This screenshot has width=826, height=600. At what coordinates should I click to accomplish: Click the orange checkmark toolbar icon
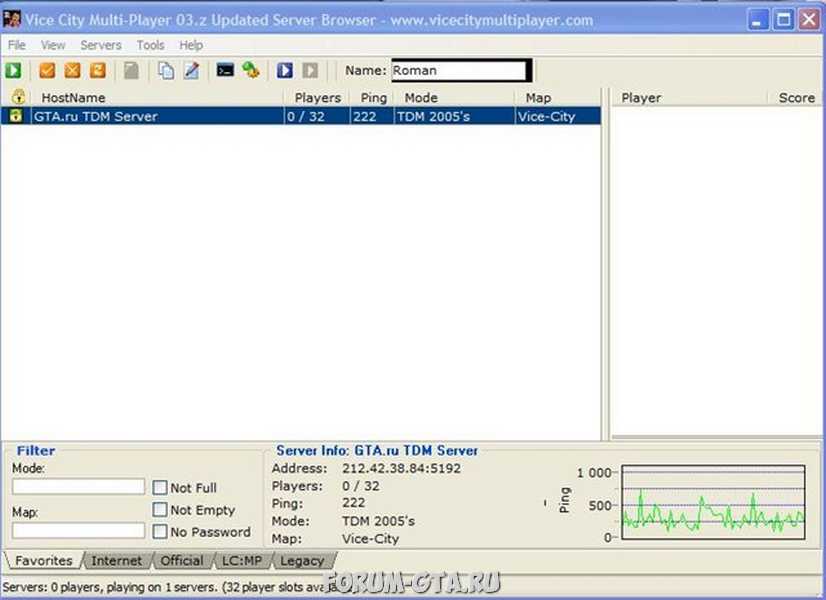pyautogui.click(x=47, y=71)
